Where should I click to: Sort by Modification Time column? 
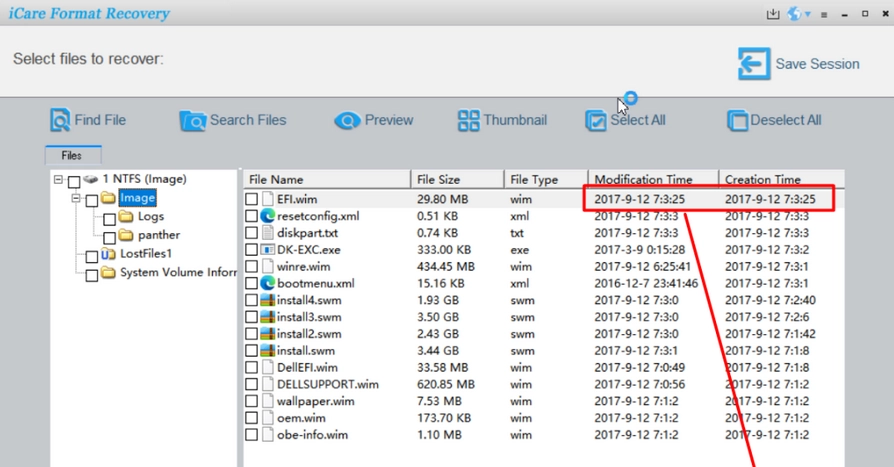pyautogui.click(x=653, y=180)
